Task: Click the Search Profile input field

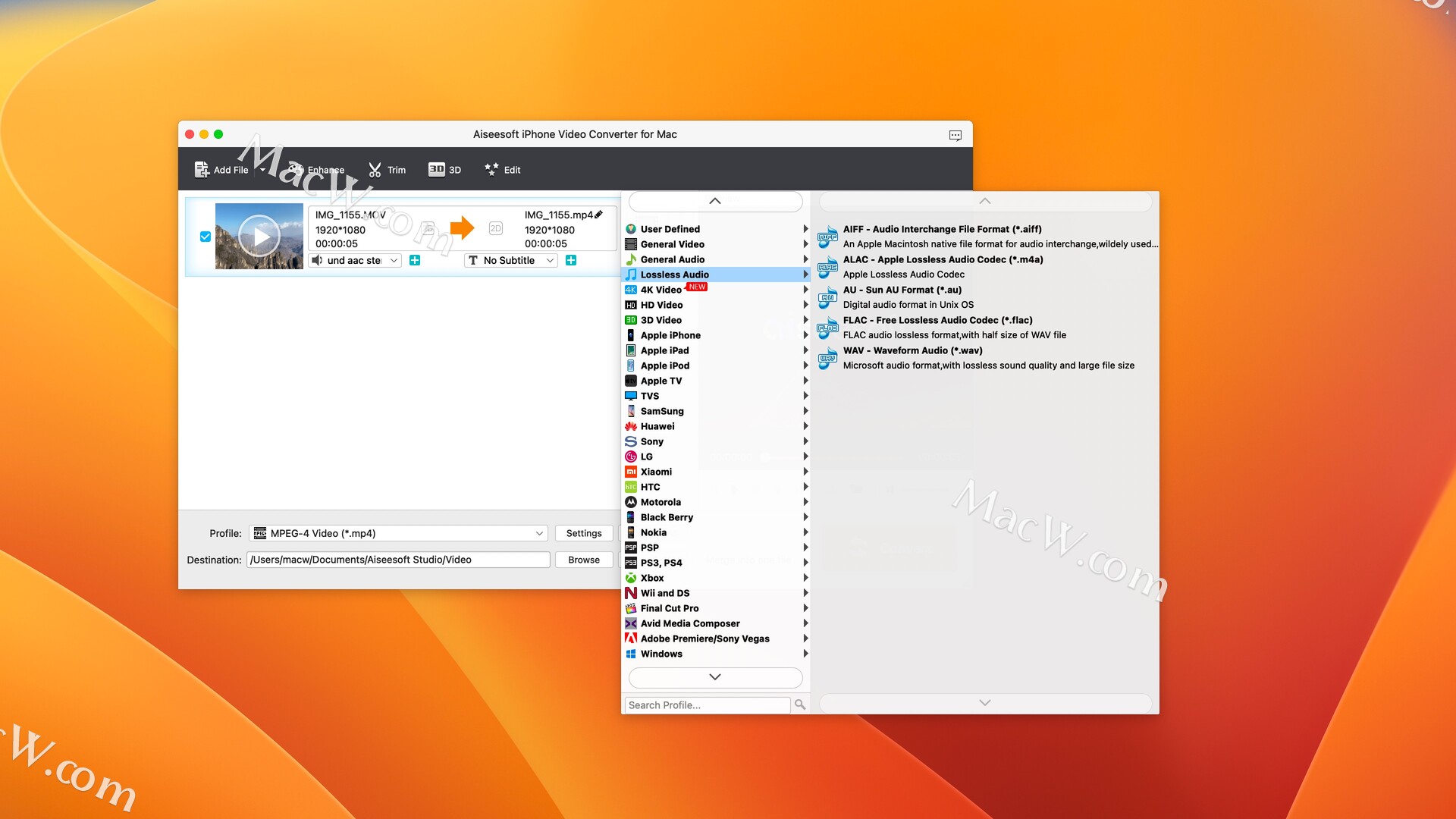Action: coord(708,705)
